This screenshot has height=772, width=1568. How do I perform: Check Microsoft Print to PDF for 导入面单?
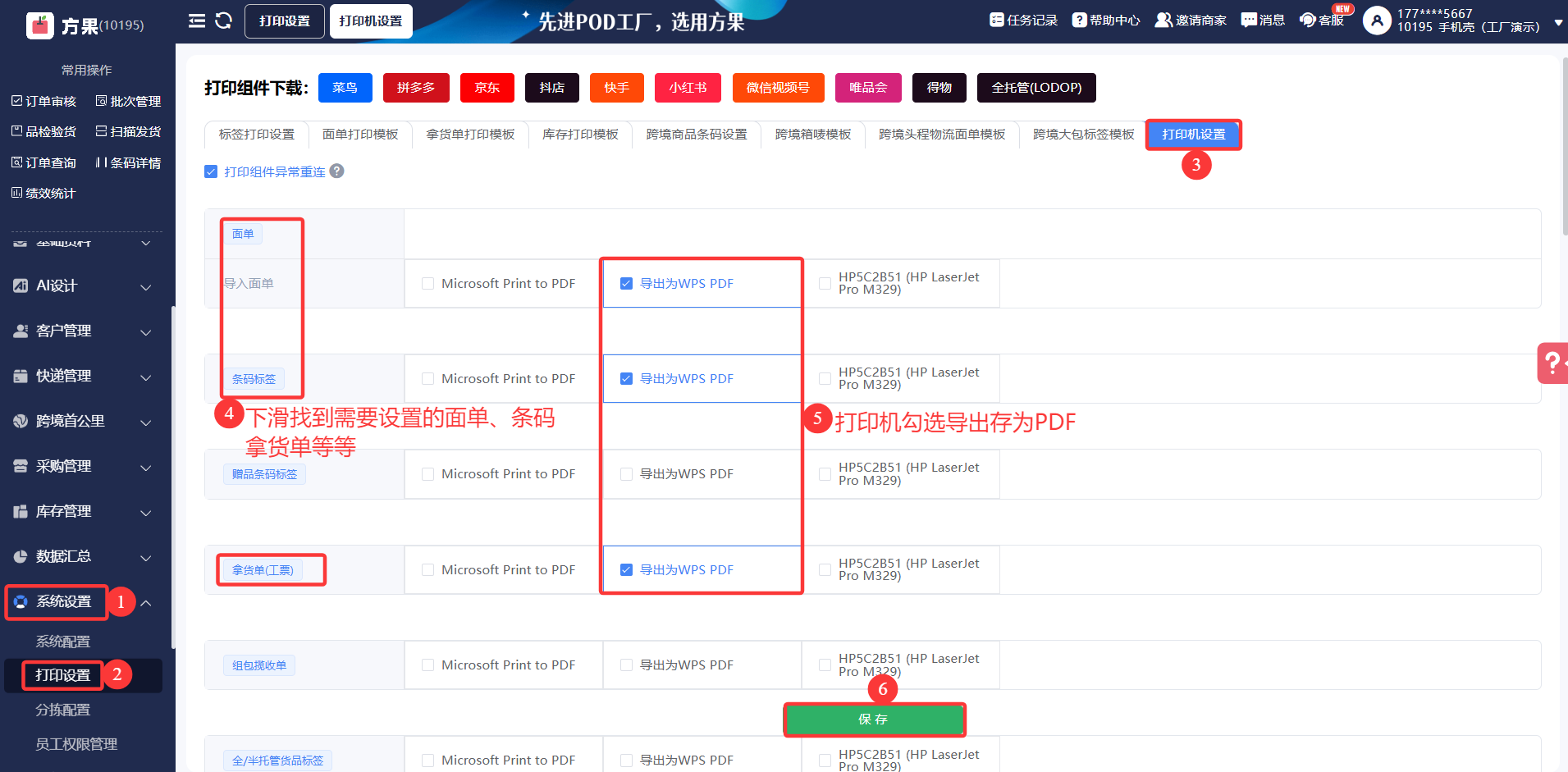coord(427,284)
